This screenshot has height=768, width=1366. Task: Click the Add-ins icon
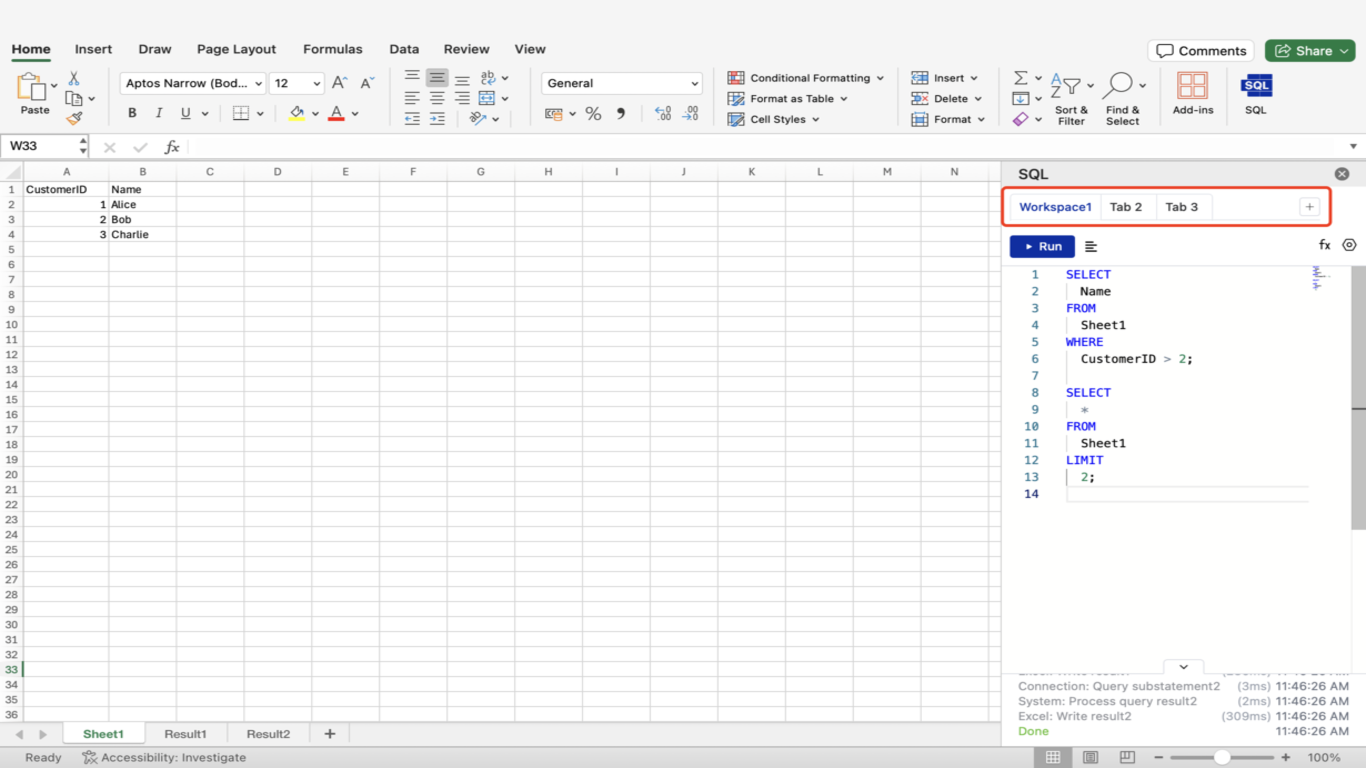click(1192, 86)
